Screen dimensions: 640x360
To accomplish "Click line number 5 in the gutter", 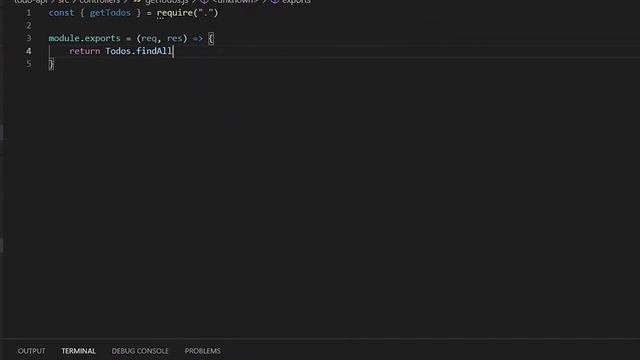I will (29, 64).
